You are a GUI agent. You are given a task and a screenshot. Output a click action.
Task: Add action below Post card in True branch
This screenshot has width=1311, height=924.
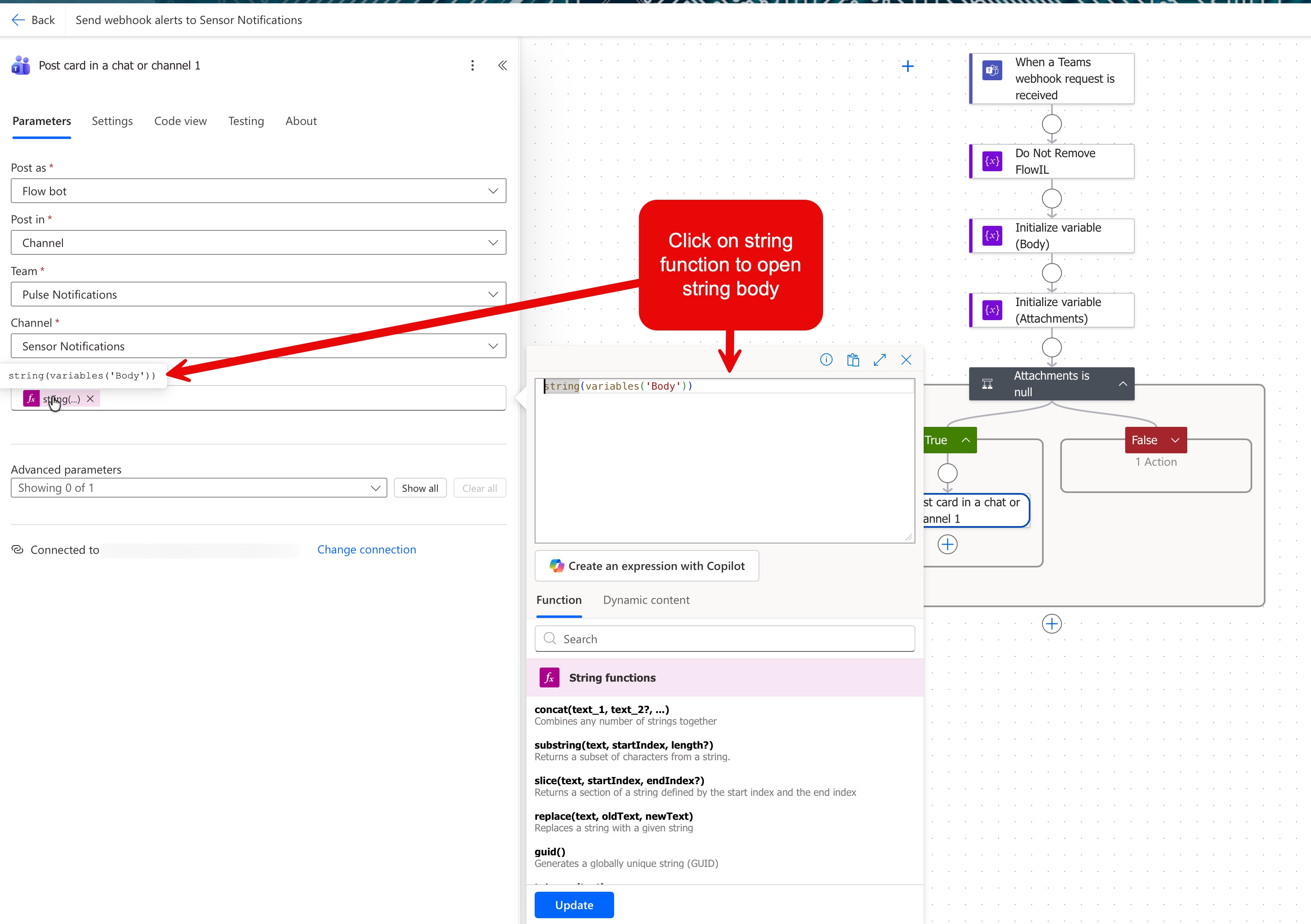coord(948,544)
